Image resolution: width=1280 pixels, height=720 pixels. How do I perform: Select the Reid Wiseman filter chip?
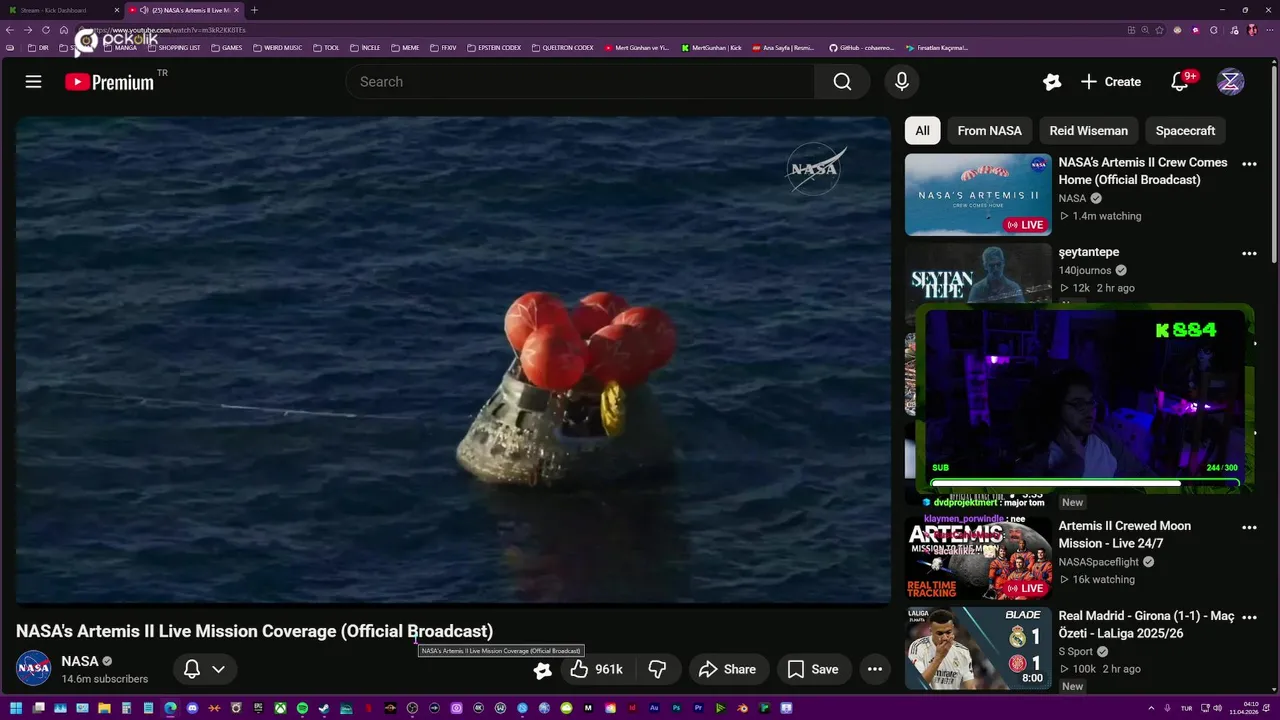pyautogui.click(x=1088, y=131)
